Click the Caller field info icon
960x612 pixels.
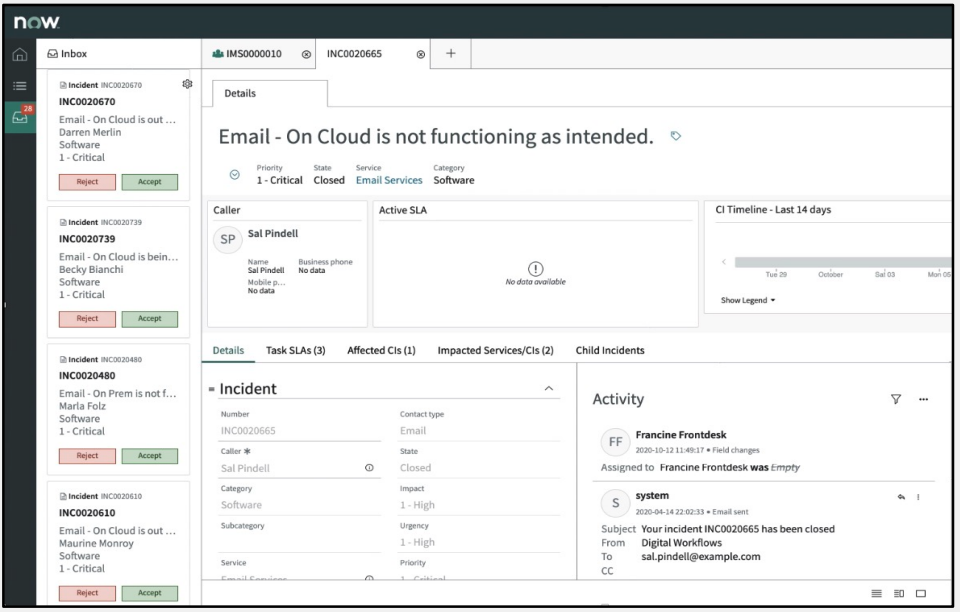(369, 468)
